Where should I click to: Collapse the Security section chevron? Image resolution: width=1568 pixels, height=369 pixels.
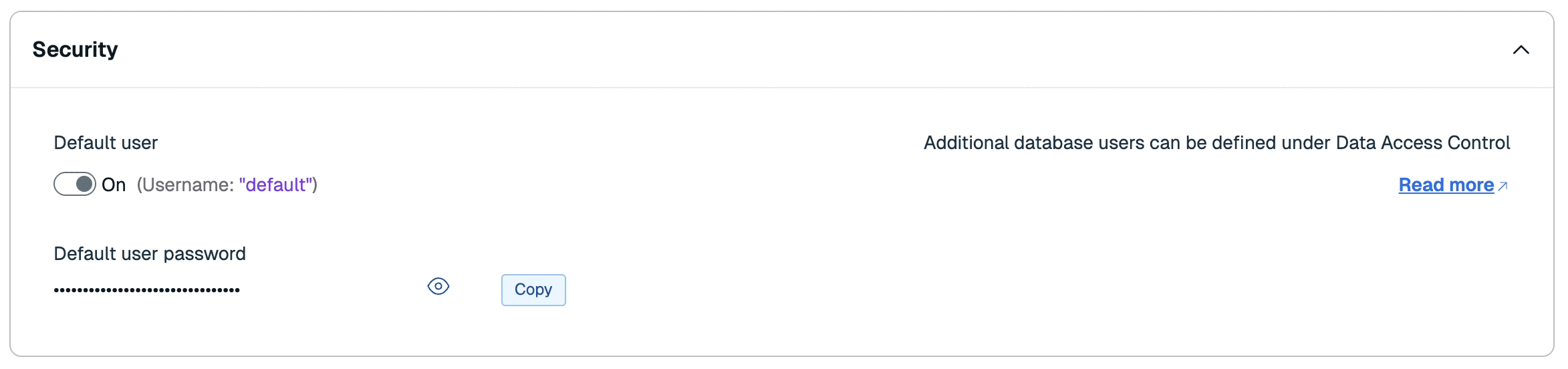click(x=1521, y=50)
